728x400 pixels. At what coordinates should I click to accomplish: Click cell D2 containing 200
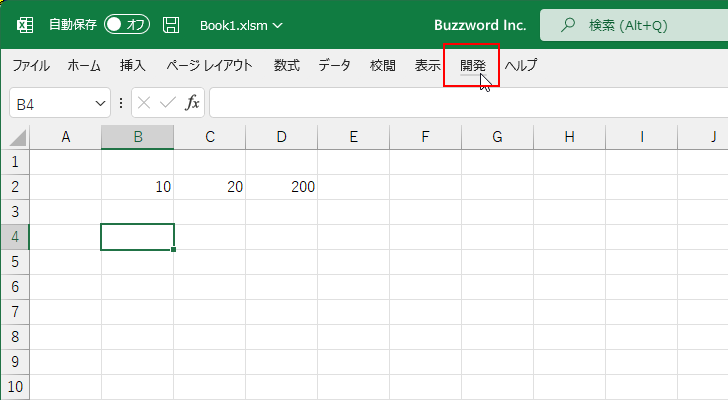[x=282, y=187]
